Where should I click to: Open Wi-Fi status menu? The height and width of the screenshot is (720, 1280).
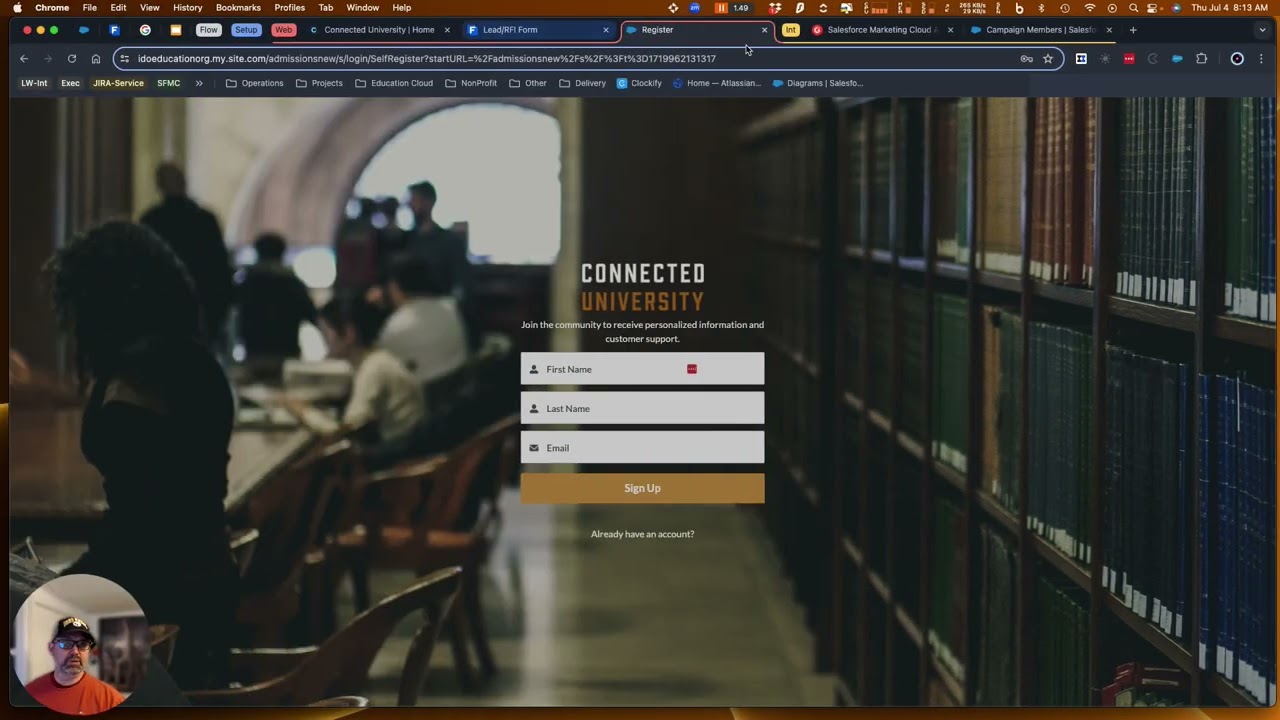pos(1090,7)
